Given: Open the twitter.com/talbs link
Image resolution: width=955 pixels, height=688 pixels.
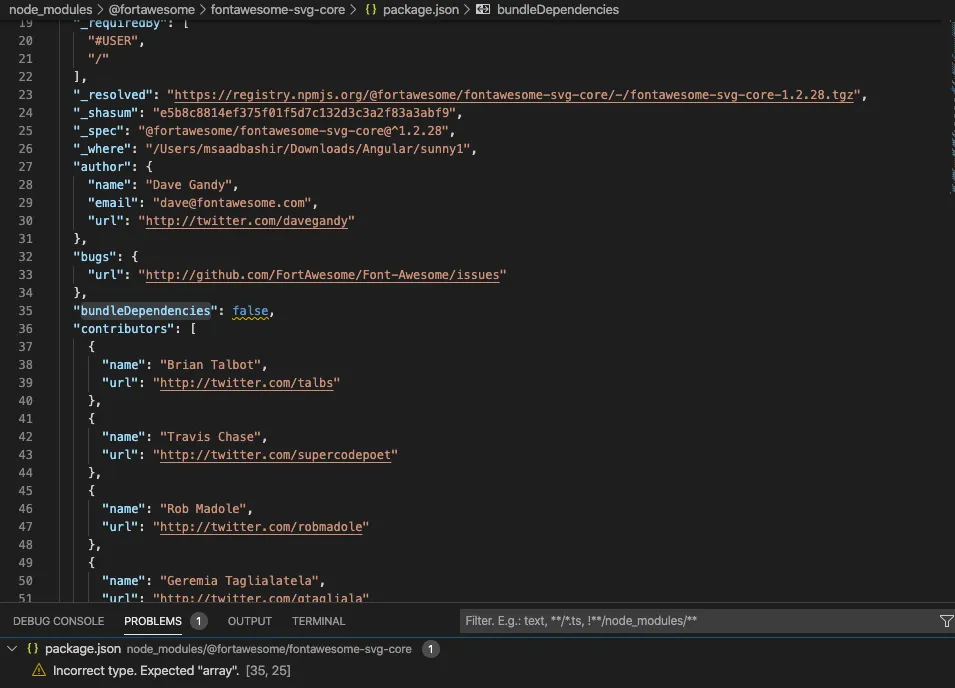Looking at the screenshot, I should coord(247,383).
